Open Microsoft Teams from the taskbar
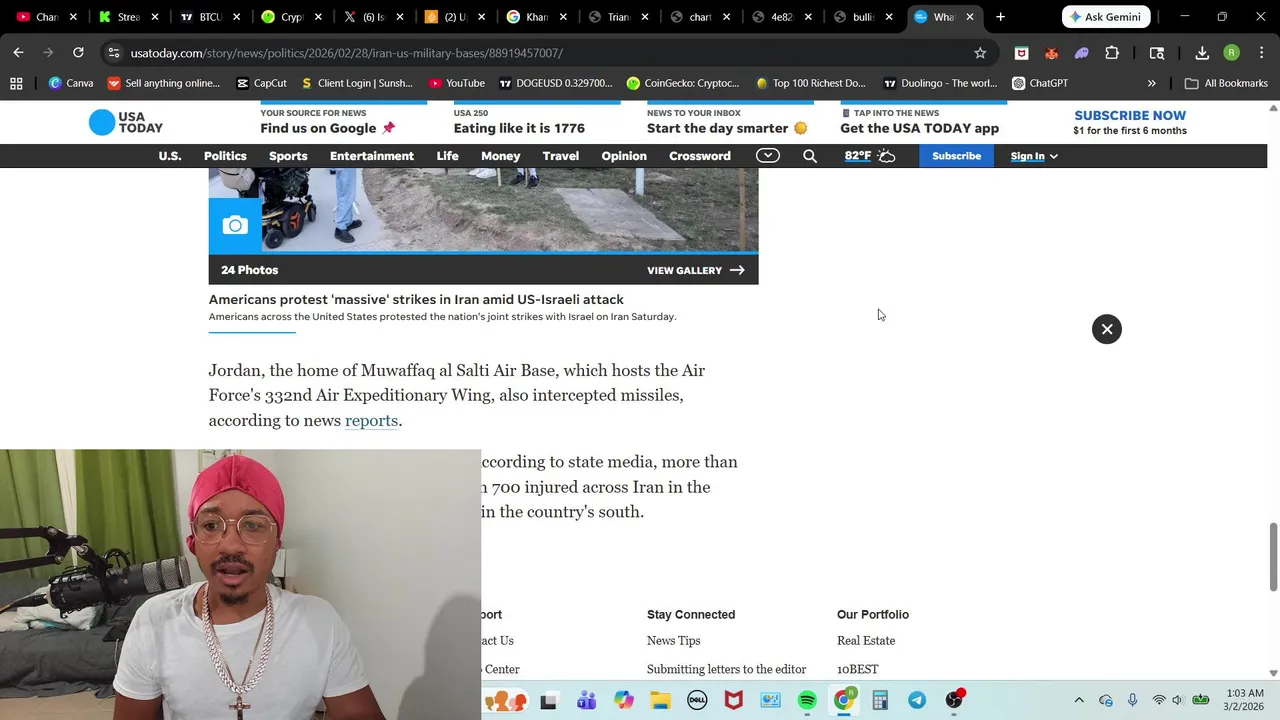This screenshot has width=1280, height=720. pos(587,700)
